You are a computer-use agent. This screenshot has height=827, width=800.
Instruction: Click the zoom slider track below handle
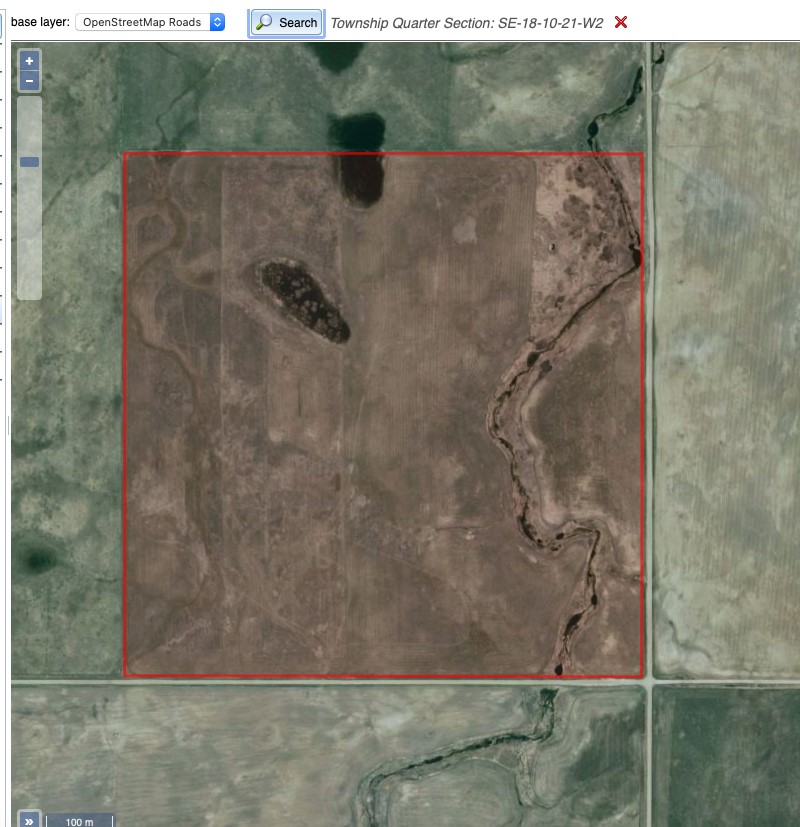pyautogui.click(x=30, y=233)
